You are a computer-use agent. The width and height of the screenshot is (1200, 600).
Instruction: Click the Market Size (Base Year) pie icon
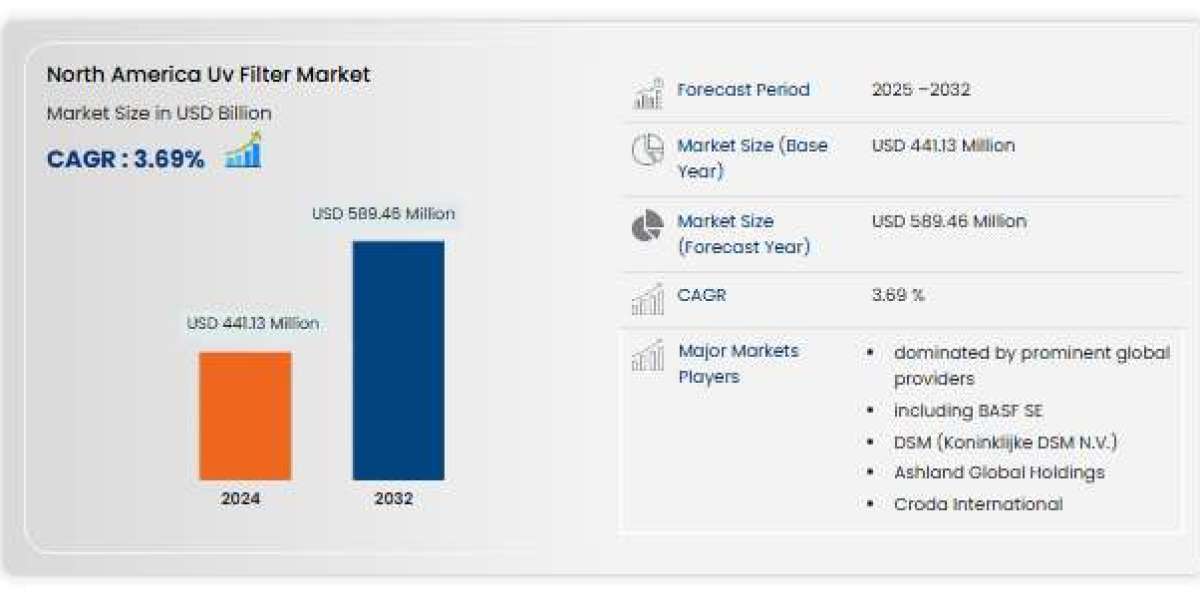[x=647, y=150]
